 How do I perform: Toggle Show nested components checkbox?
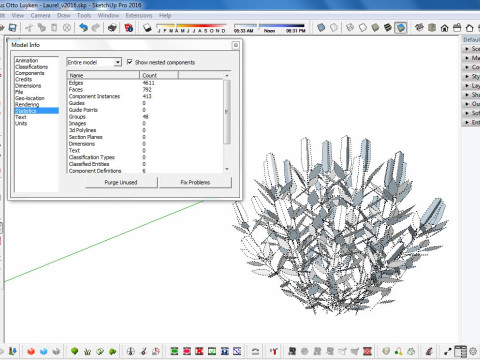[130, 62]
